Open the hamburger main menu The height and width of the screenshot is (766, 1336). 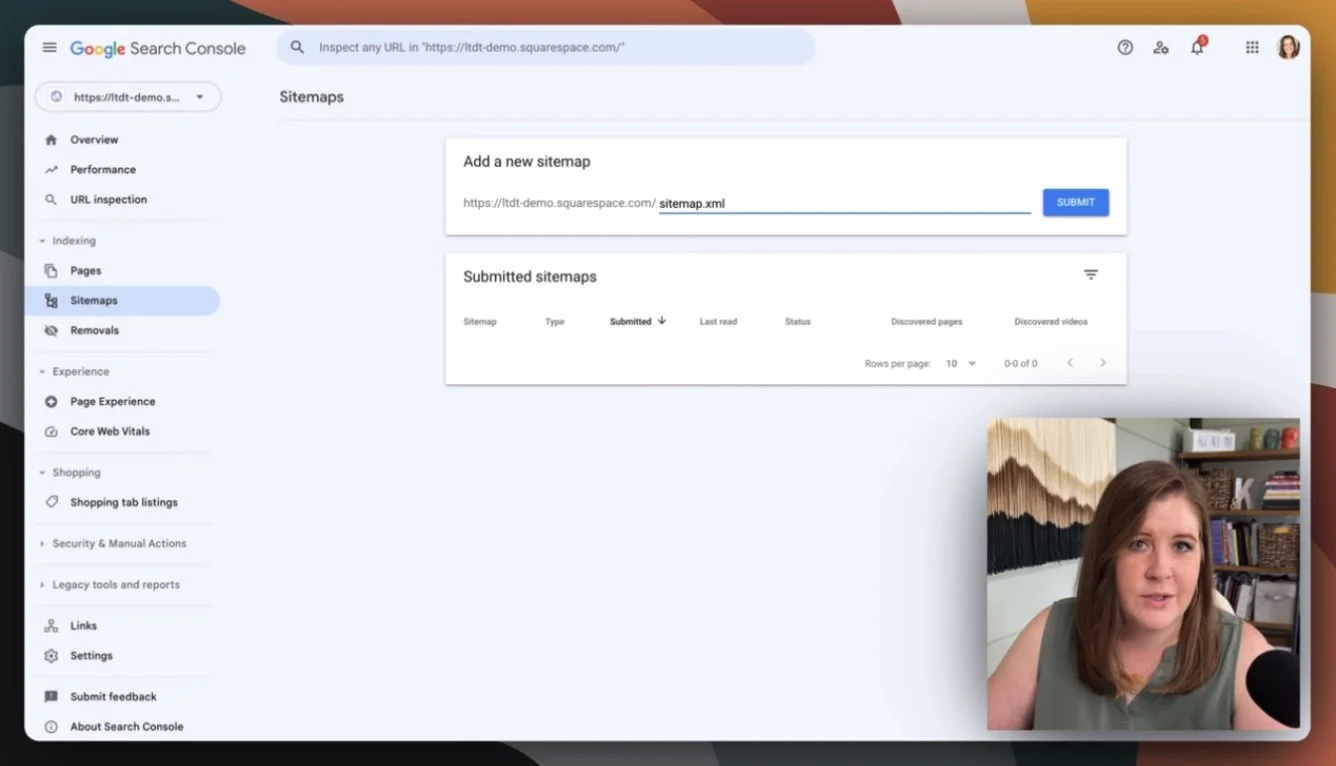coord(49,48)
